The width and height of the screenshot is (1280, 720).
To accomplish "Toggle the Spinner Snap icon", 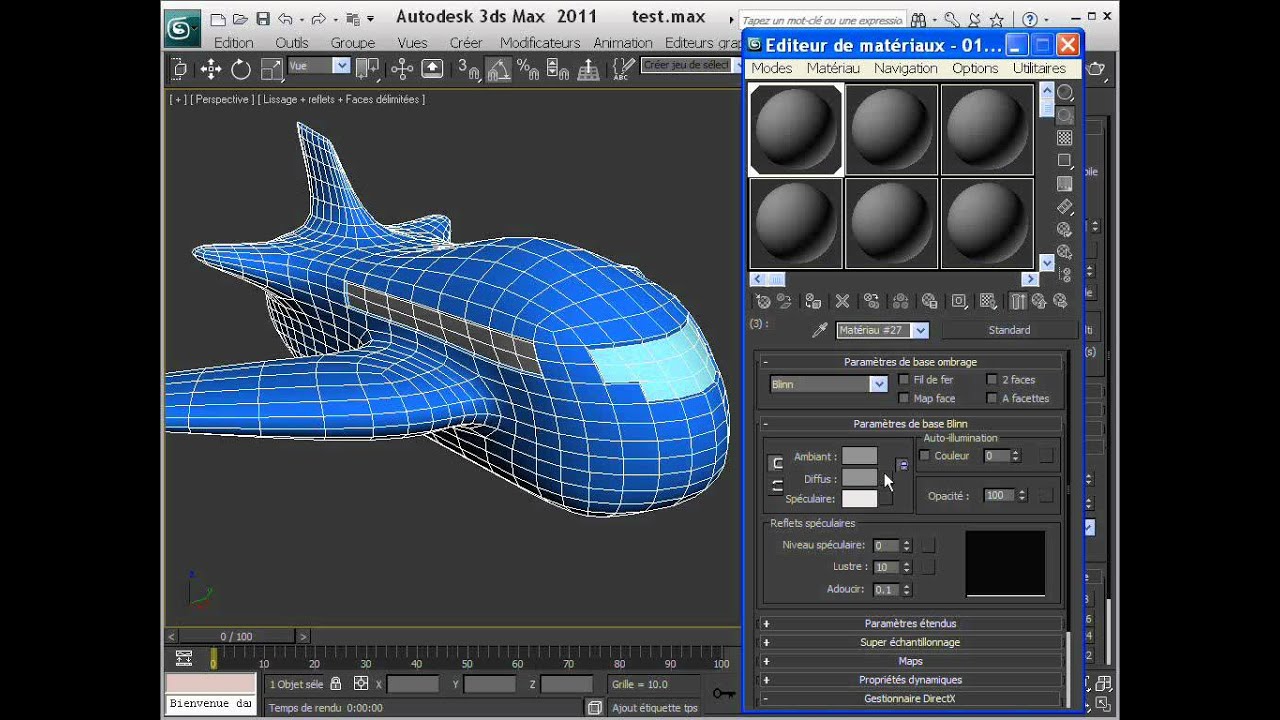I will pyautogui.click(x=558, y=69).
